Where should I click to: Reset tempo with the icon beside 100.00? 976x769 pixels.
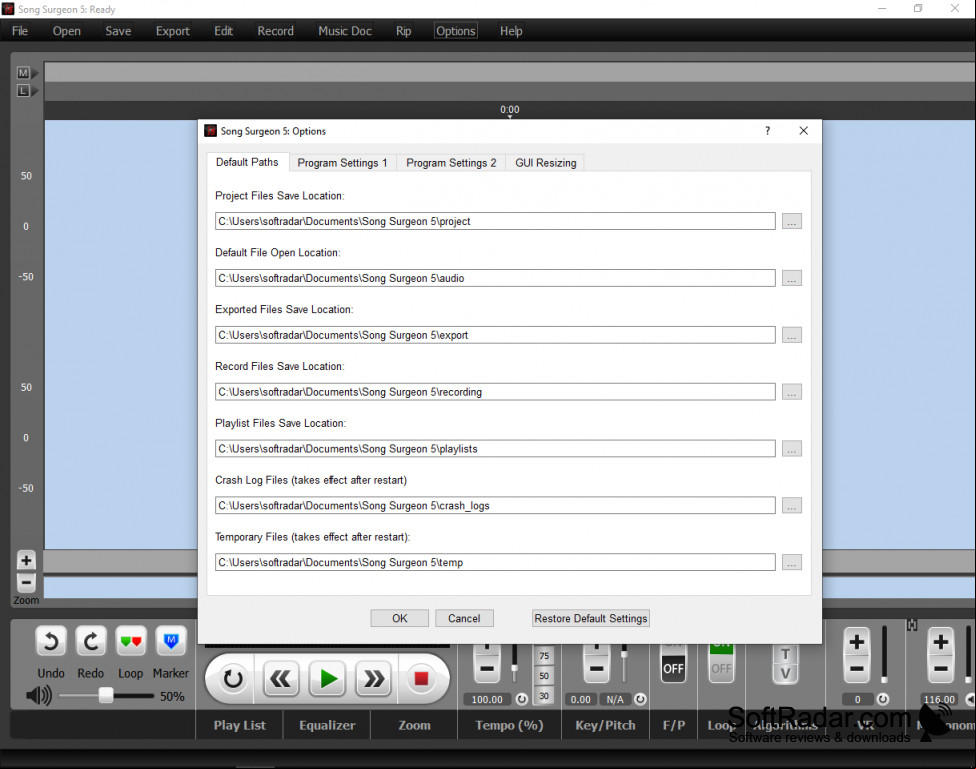point(522,699)
